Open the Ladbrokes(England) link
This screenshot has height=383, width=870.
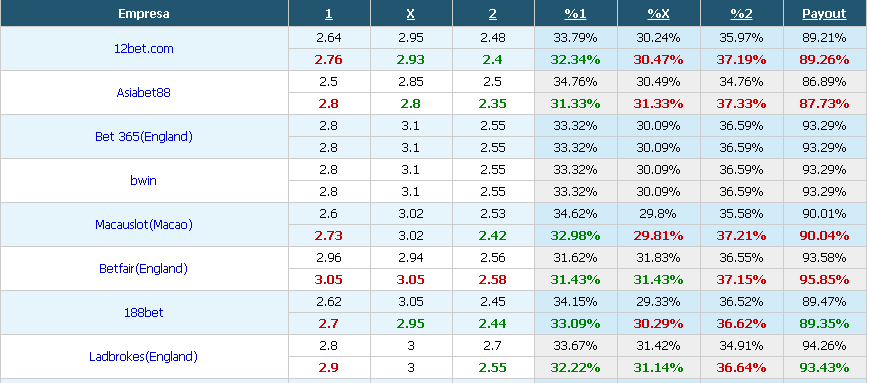144,357
